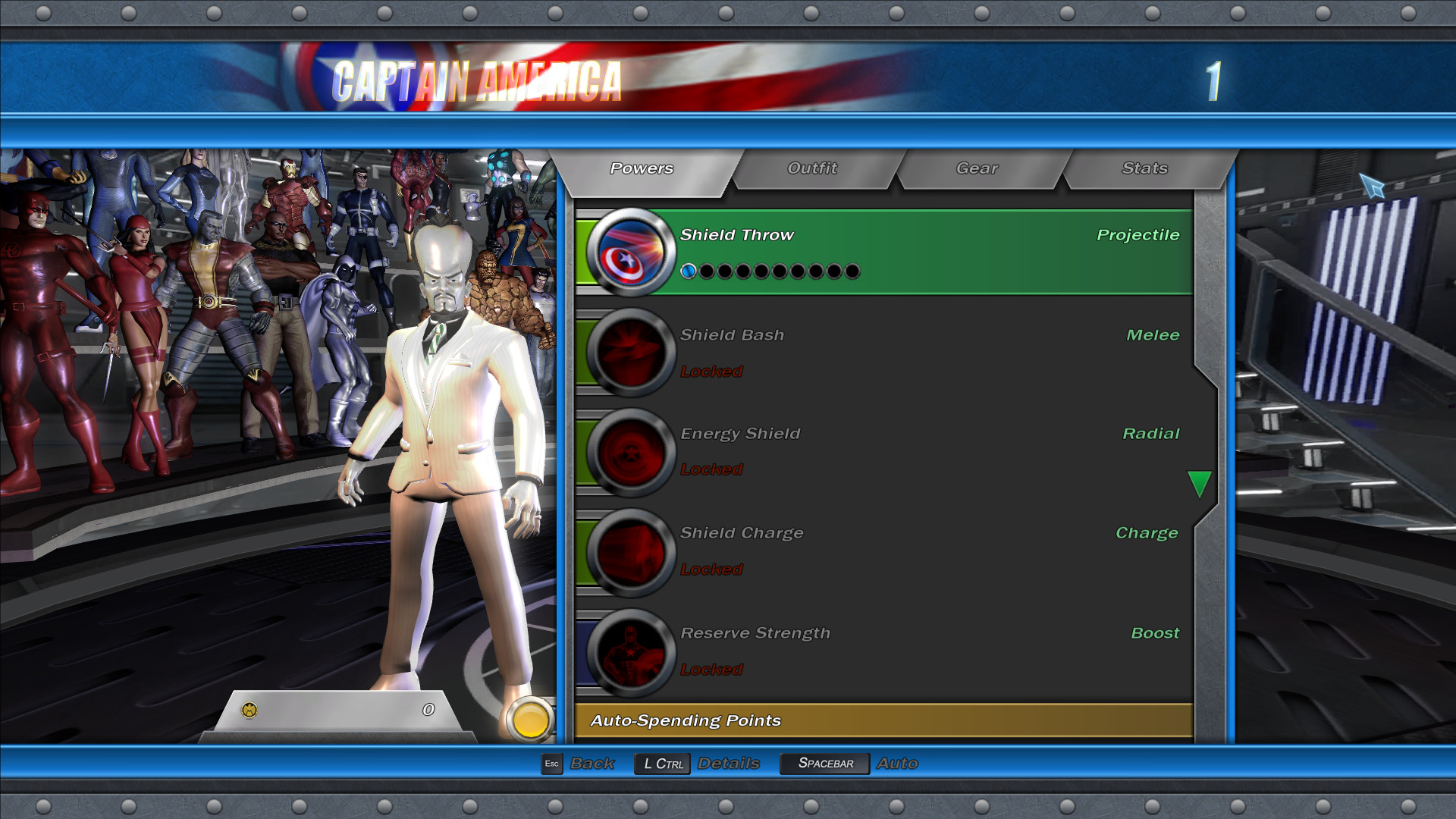Expand Details with the L Ctrl button
The height and width of the screenshot is (819, 1456).
click(x=662, y=764)
